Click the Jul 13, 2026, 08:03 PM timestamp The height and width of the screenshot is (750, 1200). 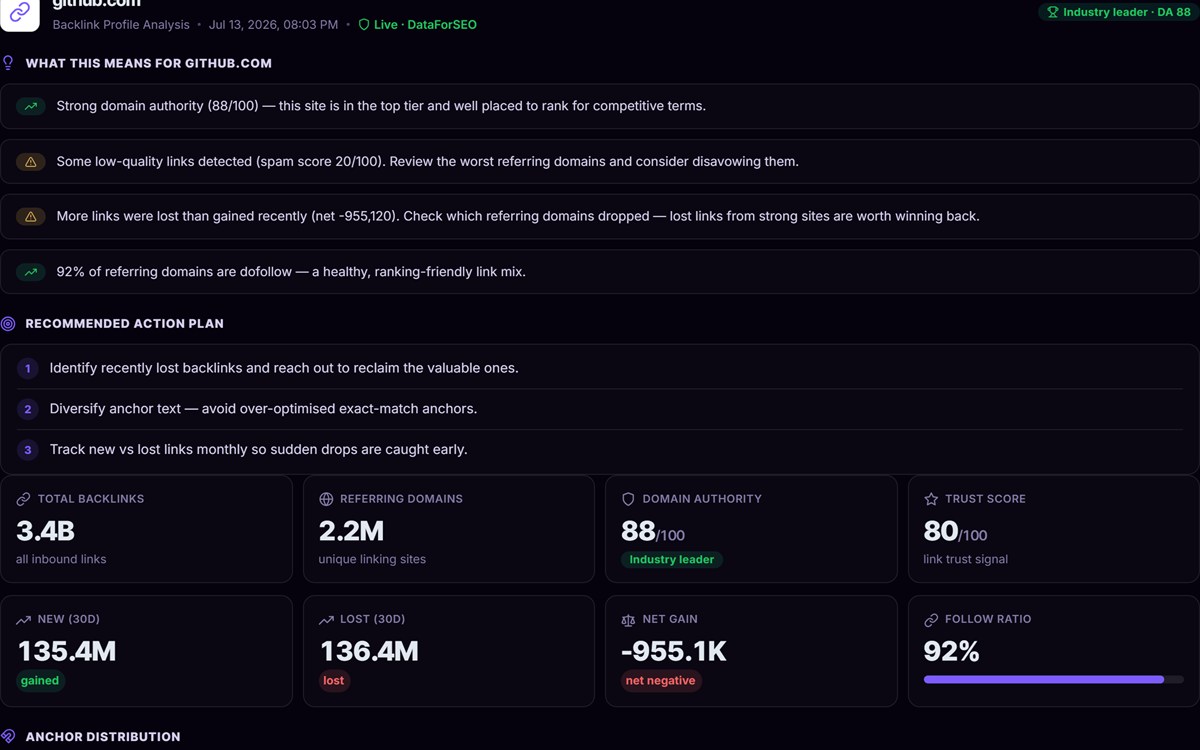(273, 25)
